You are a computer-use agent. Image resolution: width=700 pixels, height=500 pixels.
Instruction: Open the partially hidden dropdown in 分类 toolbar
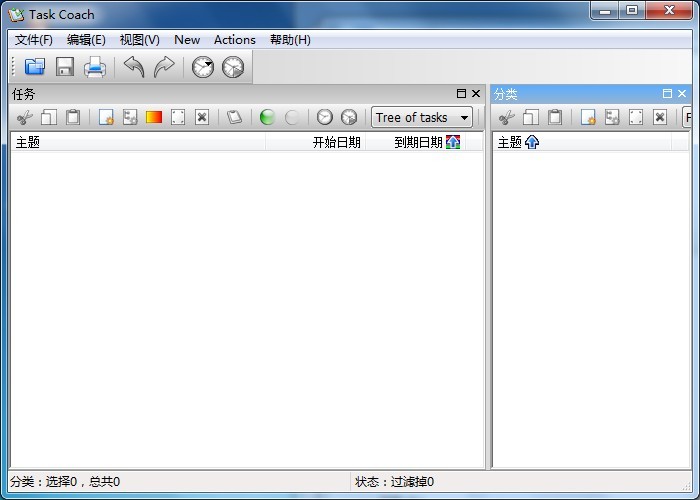(688, 117)
